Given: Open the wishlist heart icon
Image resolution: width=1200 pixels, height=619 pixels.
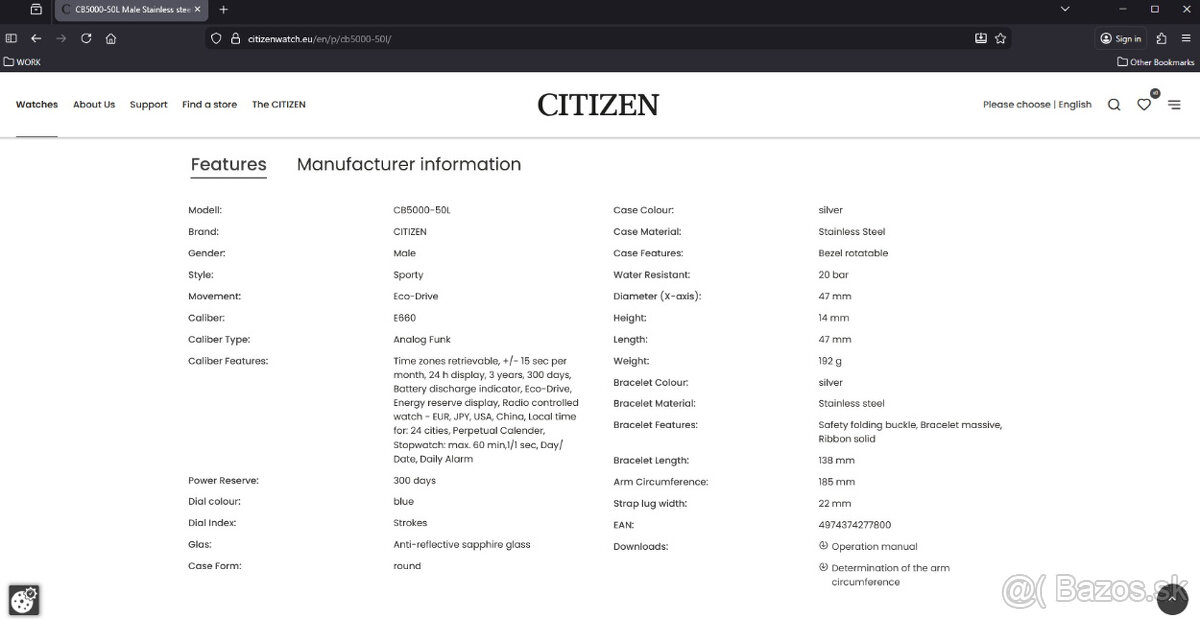Looking at the screenshot, I should pyautogui.click(x=1144, y=104).
